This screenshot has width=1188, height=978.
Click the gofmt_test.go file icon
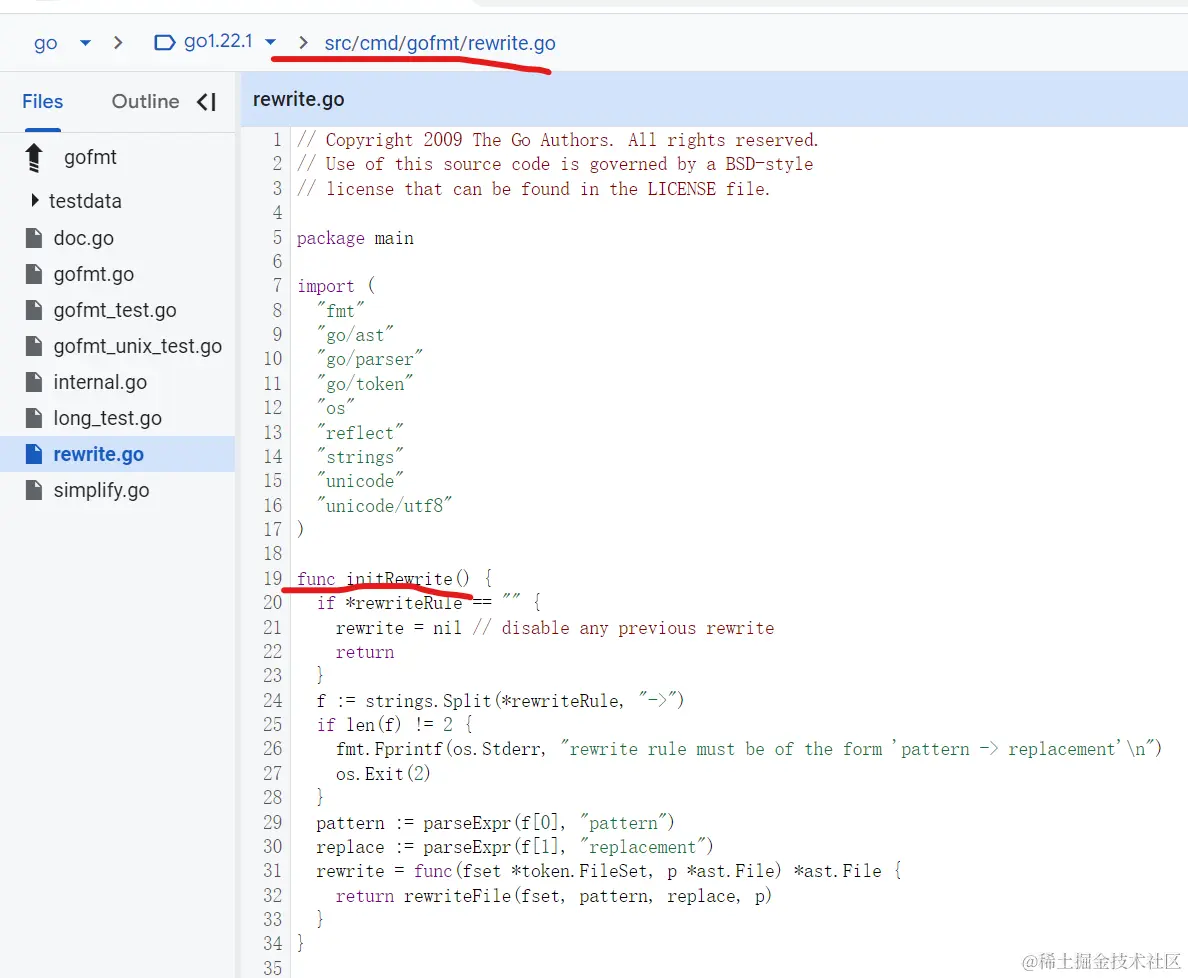(x=34, y=310)
